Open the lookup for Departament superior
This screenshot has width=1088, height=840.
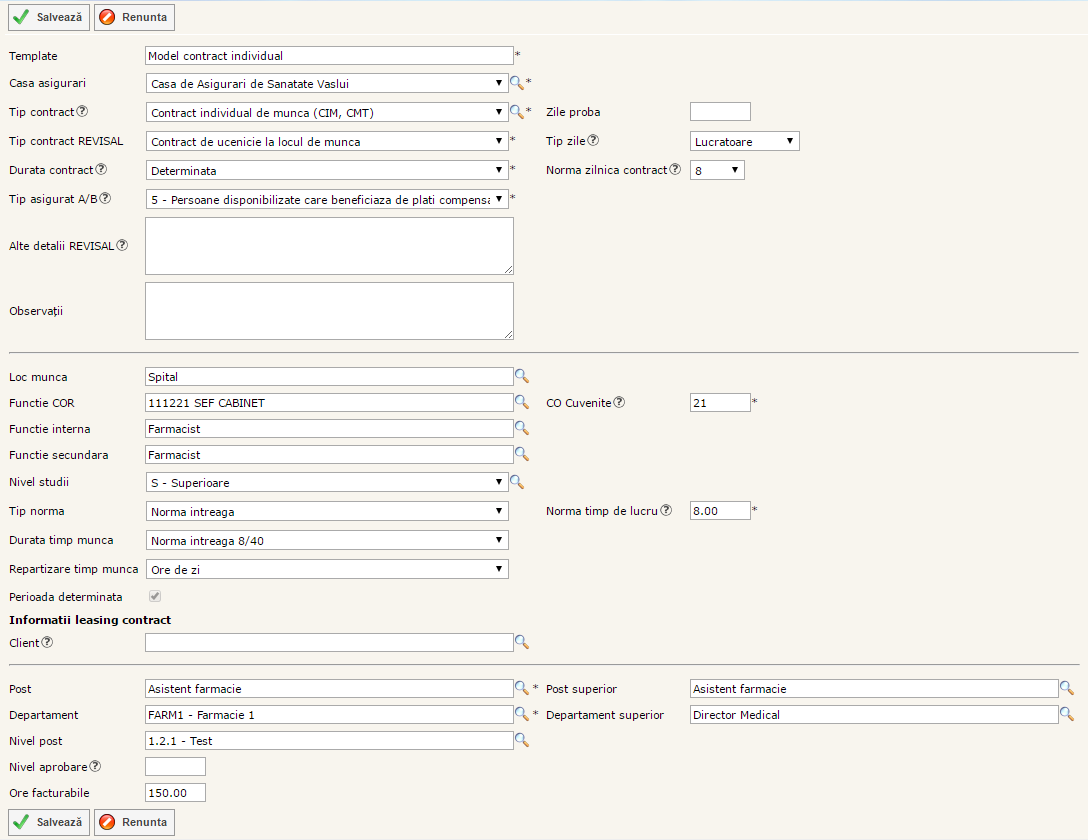(x=1067, y=714)
